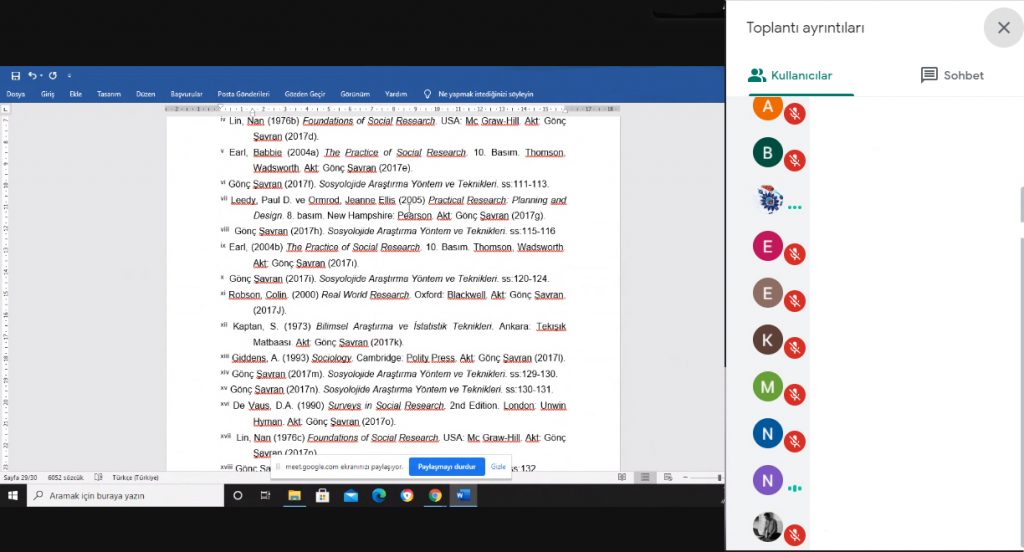The image size is (1024, 552).
Task: Click the Save icon in Word
Action: tap(15, 76)
